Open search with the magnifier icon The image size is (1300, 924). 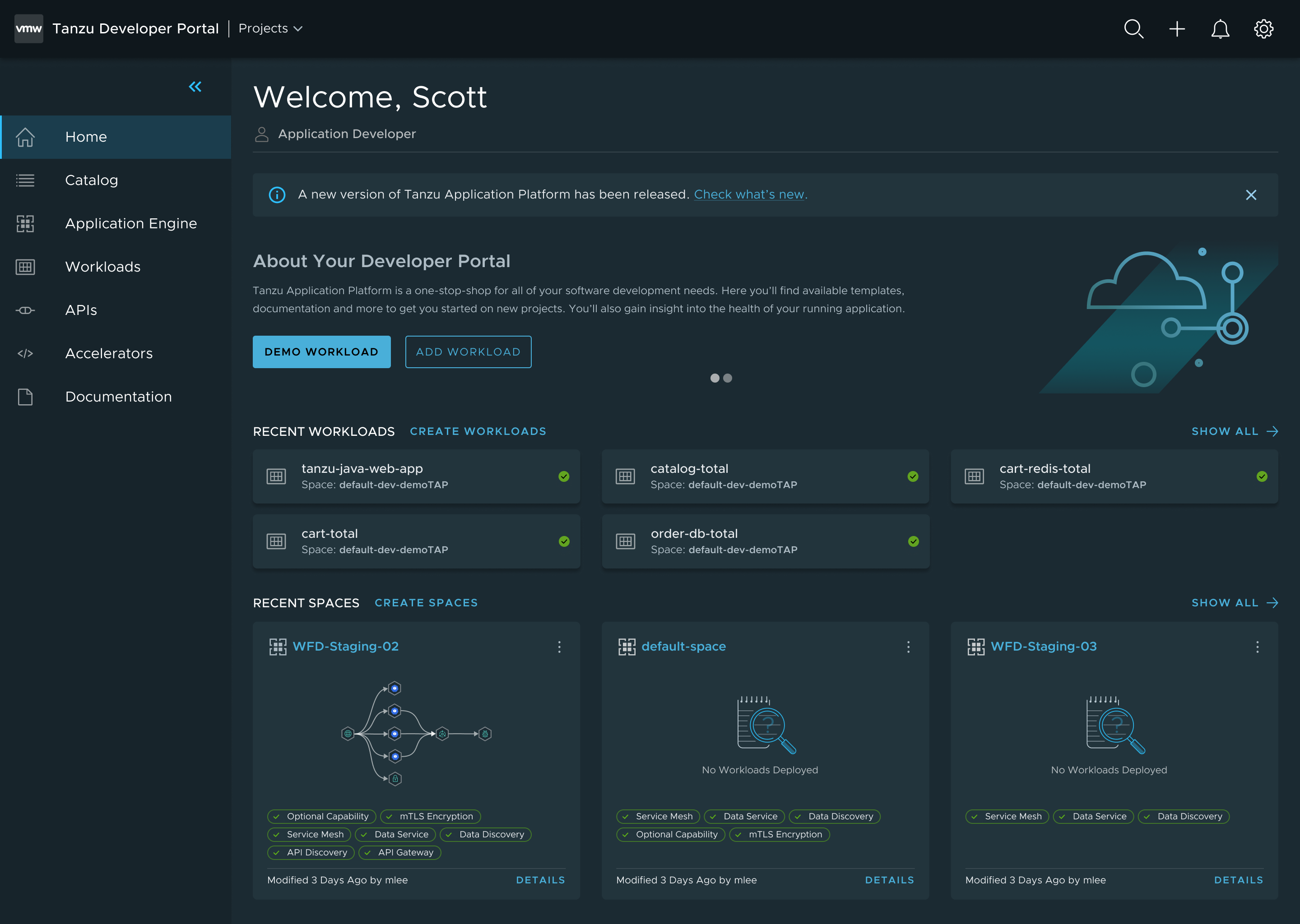click(1133, 28)
